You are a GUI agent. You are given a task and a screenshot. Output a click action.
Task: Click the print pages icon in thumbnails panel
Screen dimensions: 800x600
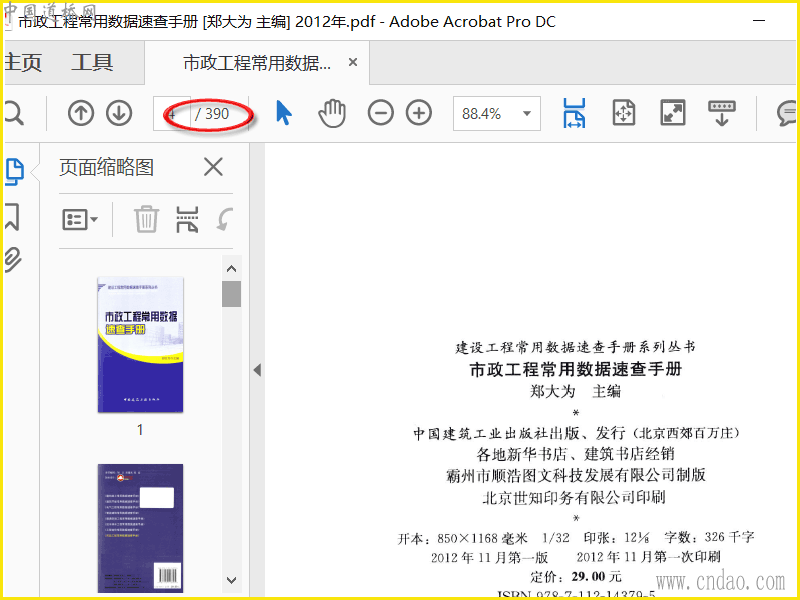[x=187, y=219]
